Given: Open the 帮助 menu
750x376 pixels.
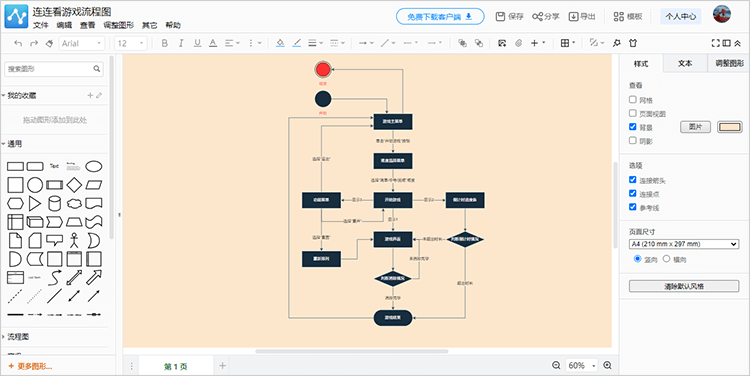Looking at the screenshot, I should 173,25.
